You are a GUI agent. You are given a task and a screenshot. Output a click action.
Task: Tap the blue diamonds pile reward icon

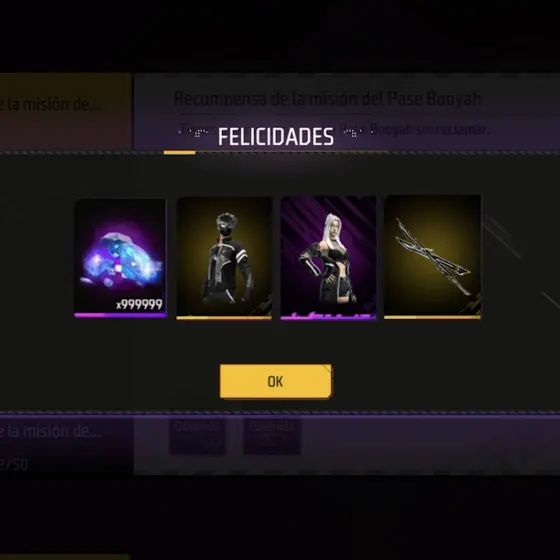pyautogui.click(x=120, y=258)
